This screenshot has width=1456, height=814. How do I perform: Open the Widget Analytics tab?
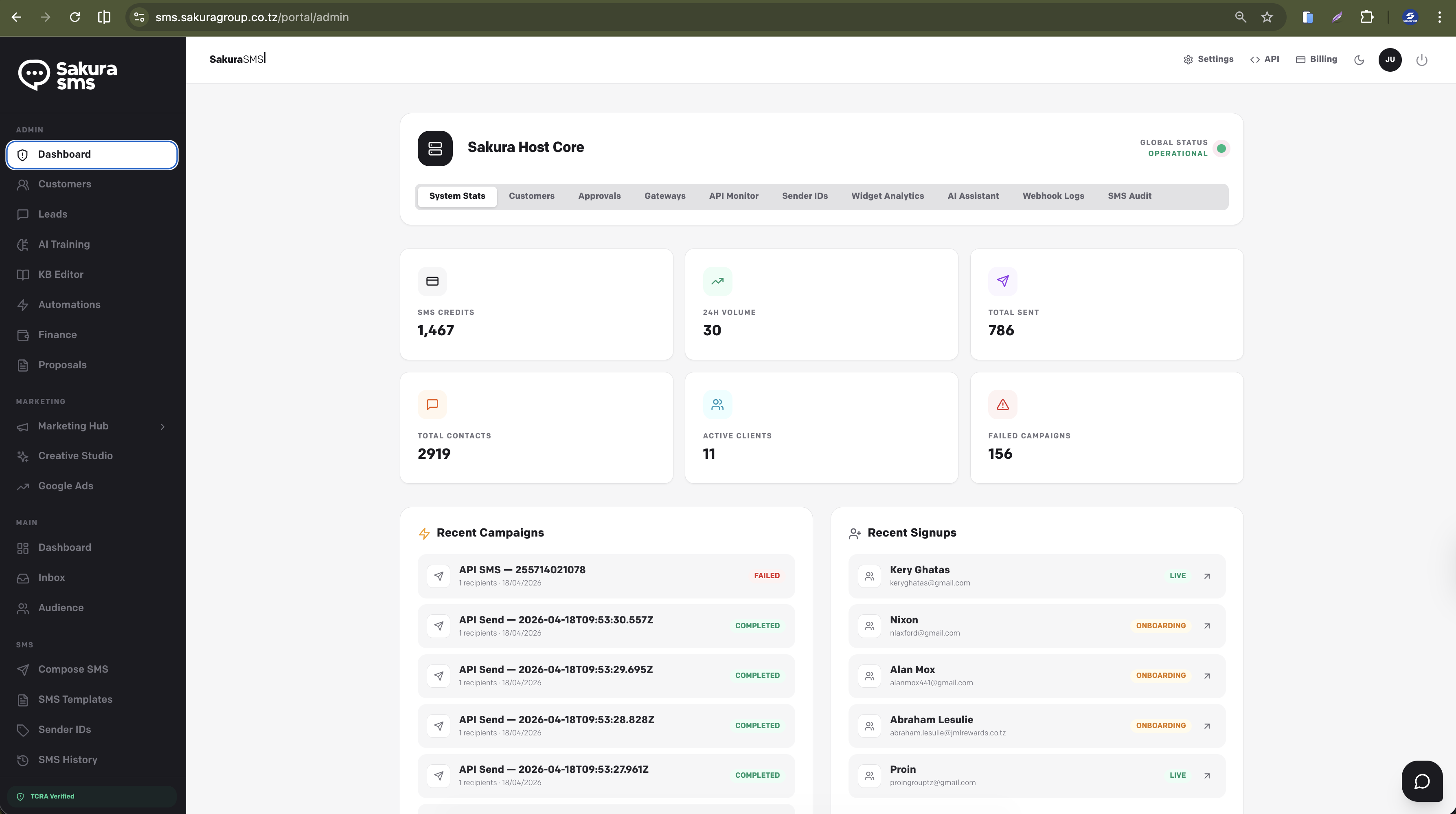click(x=887, y=196)
